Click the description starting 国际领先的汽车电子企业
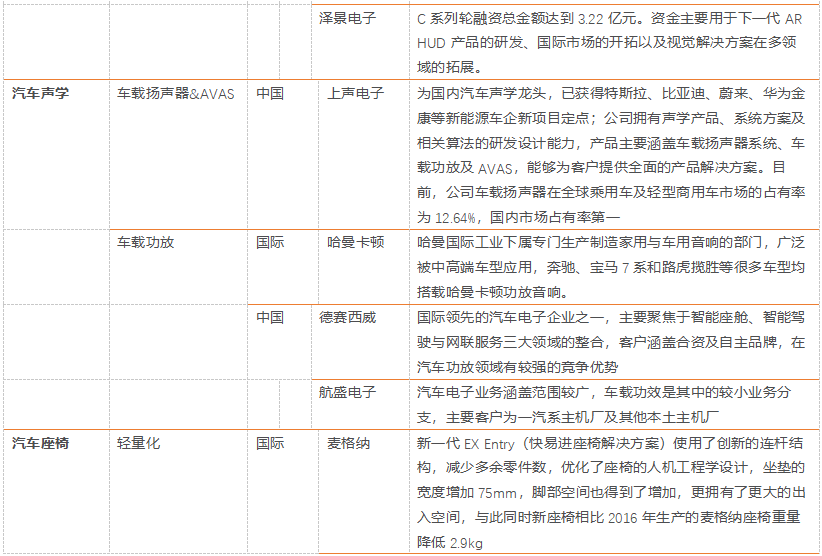 point(611,342)
